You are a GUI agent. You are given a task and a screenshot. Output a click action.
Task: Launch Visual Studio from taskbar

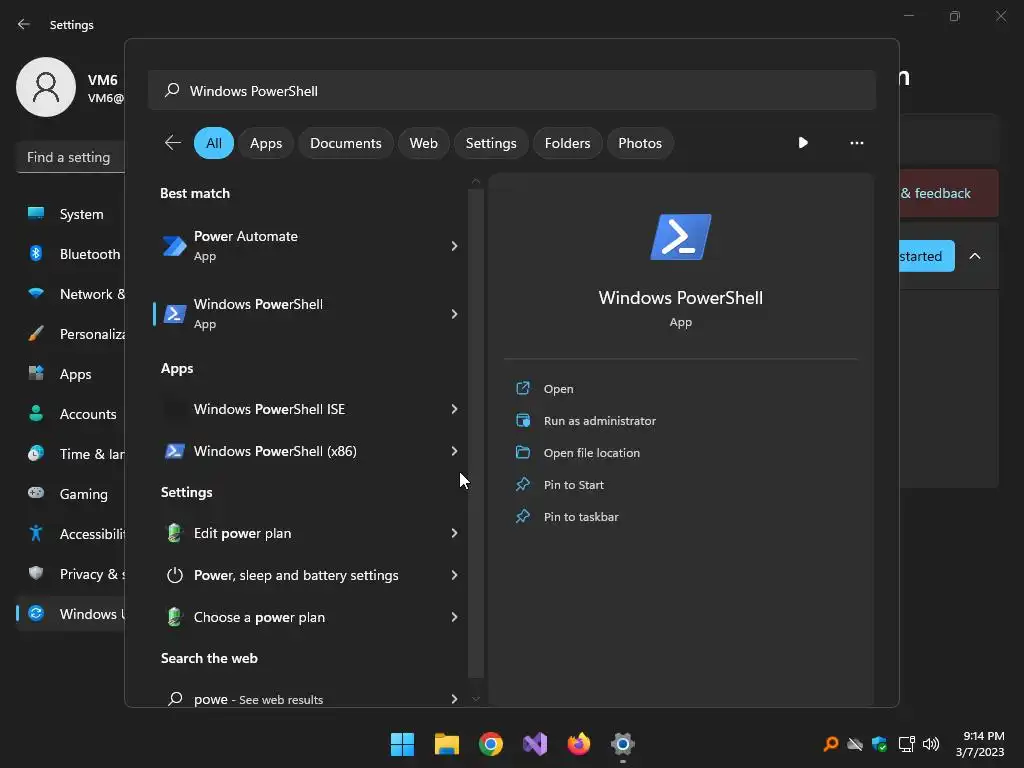[x=535, y=744]
